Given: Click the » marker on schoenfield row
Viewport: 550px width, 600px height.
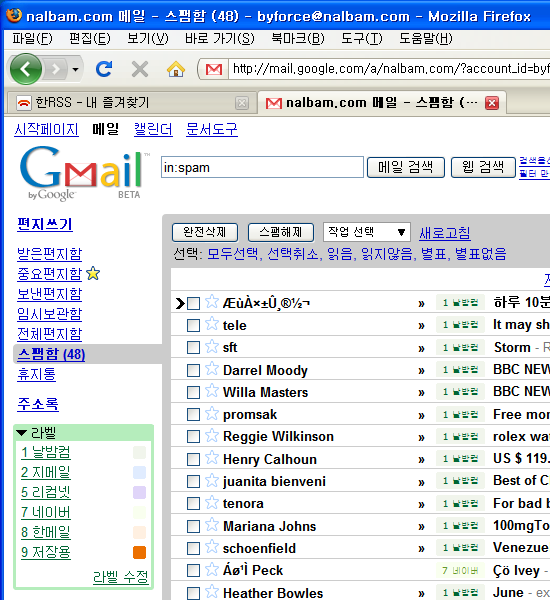Looking at the screenshot, I should (421, 549).
